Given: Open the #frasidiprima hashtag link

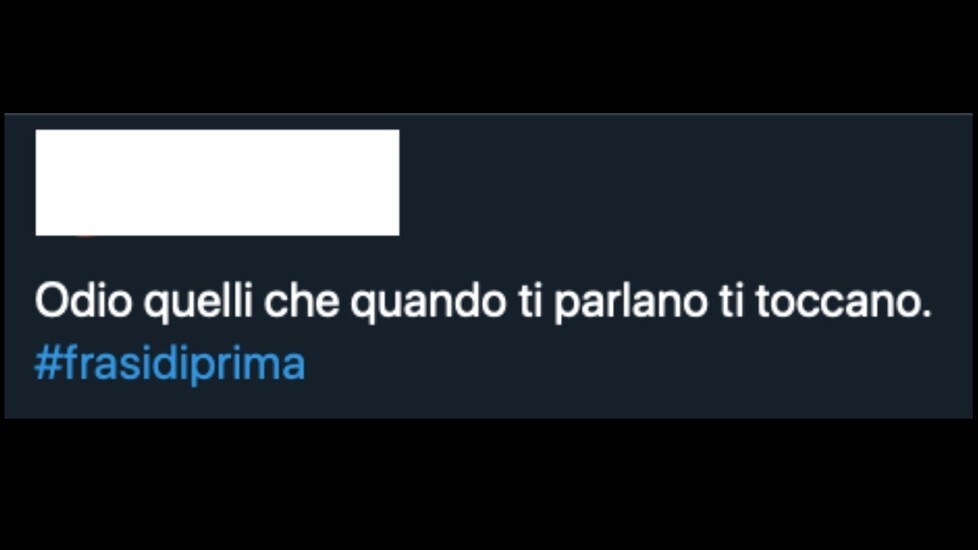Looking at the screenshot, I should [x=170, y=364].
